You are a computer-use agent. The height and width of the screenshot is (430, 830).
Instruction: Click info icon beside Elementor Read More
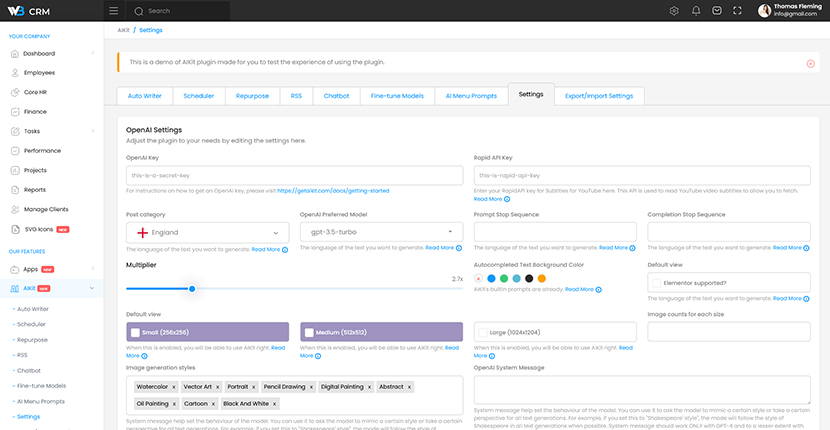tap(806, 299)
